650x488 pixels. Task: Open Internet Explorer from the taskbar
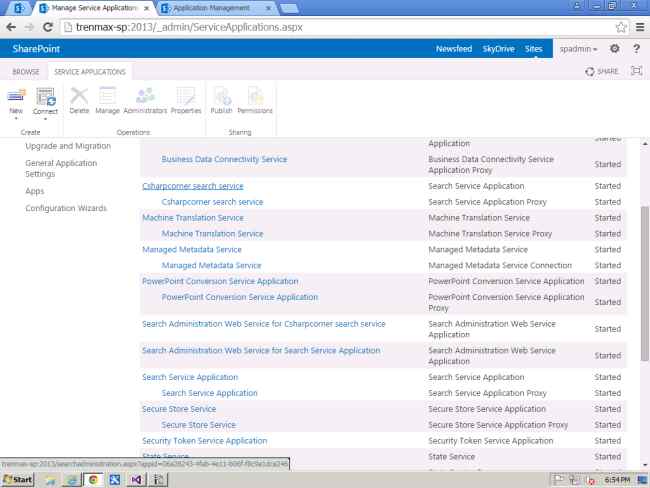pyautogui.click(x=72, y=480)
